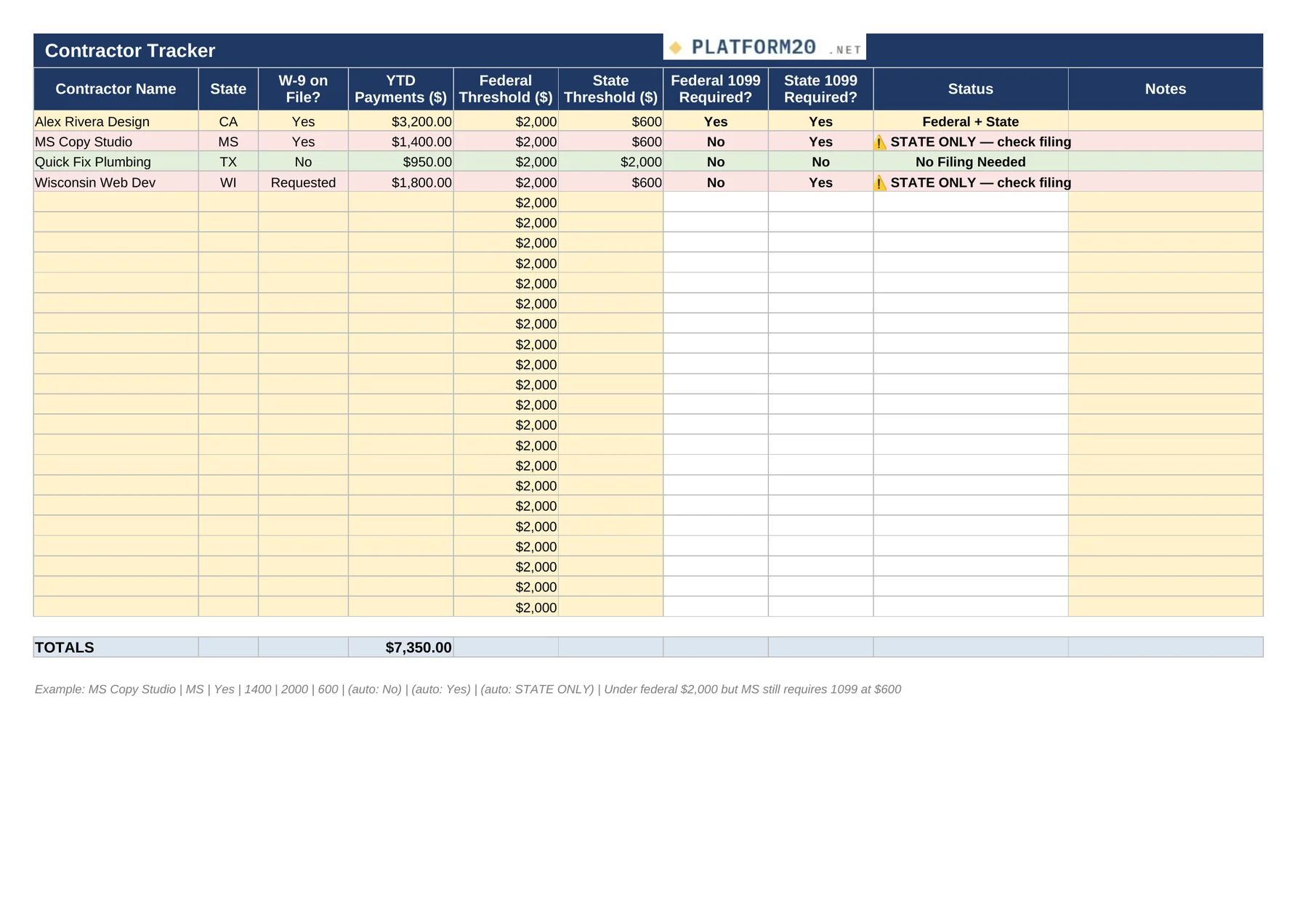Select the $7,350.00 total cell
The width and height of the screenshot is (1308, 924).
click(x=401, y=647)
